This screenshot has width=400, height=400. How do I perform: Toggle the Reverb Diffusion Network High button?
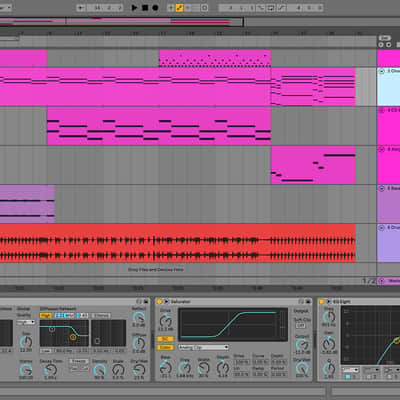(x=46, y=315)
